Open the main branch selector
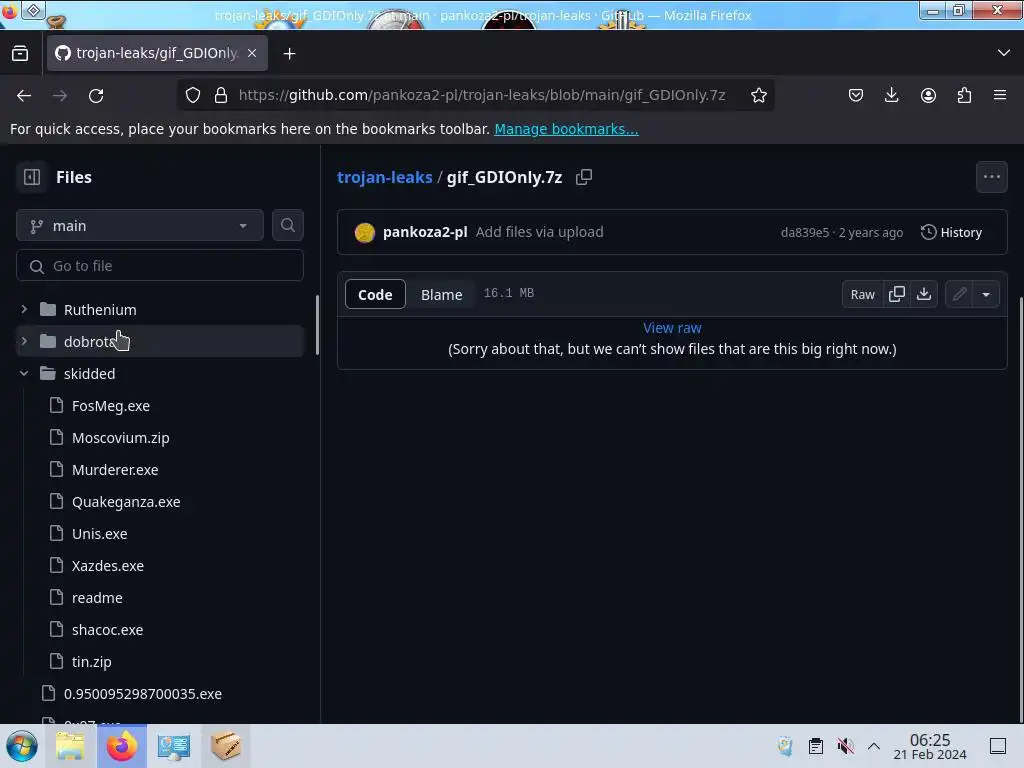 [140, 225]
